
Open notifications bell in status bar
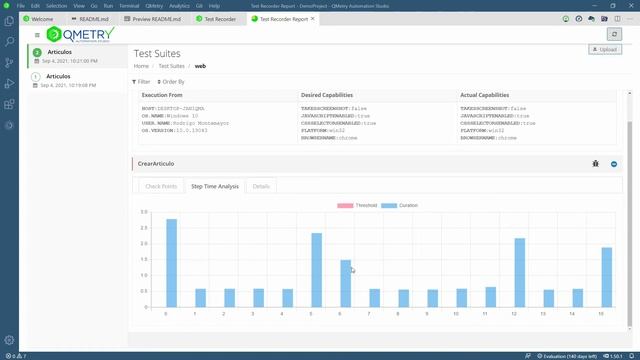pos(631,356)
